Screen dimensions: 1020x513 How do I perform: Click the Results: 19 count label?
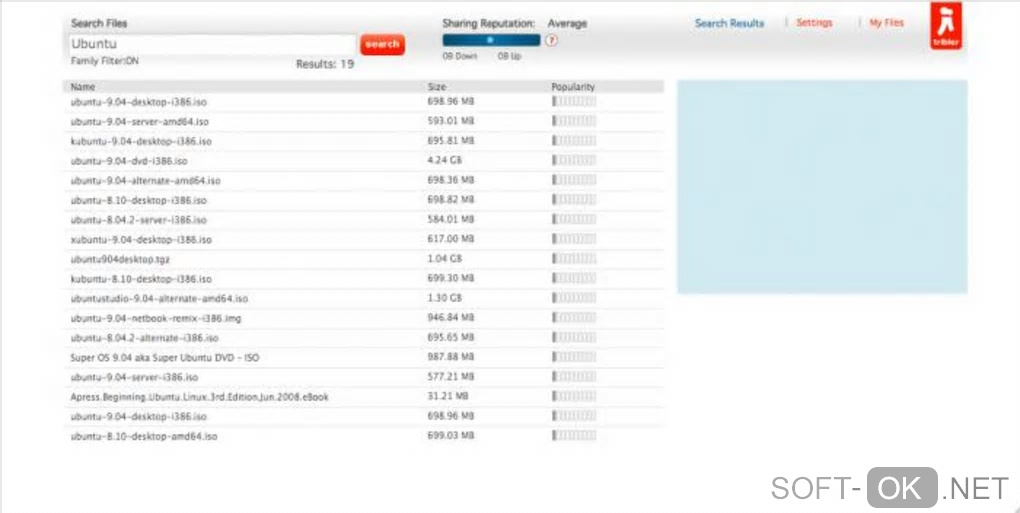coord(325,64)
